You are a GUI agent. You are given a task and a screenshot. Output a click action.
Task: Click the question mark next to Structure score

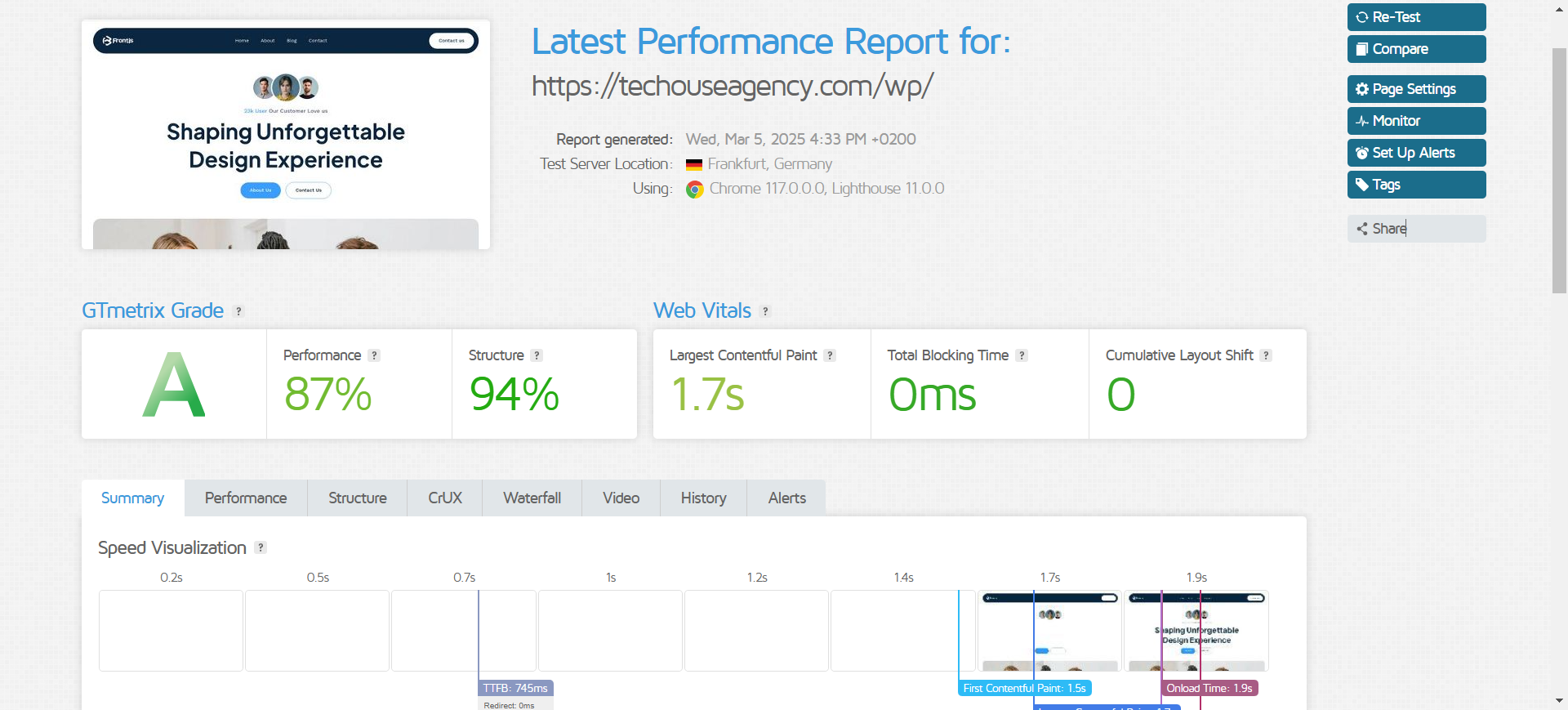(x=537, y=355)
